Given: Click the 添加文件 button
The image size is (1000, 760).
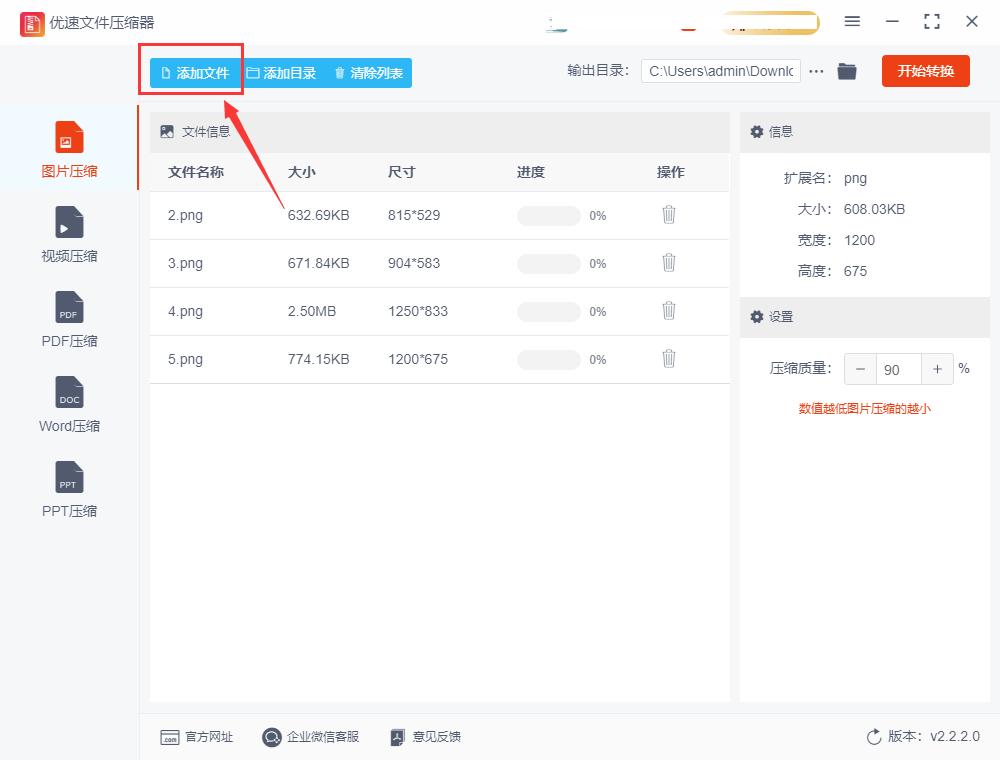Looking at the screenshot, I should point(191,71).
